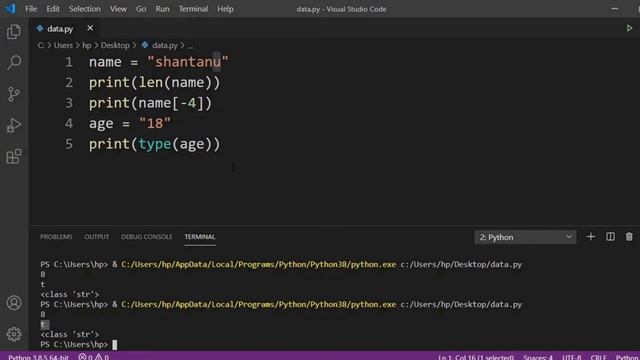
Task: Open the File menu
Action: [x=31, y=9]
